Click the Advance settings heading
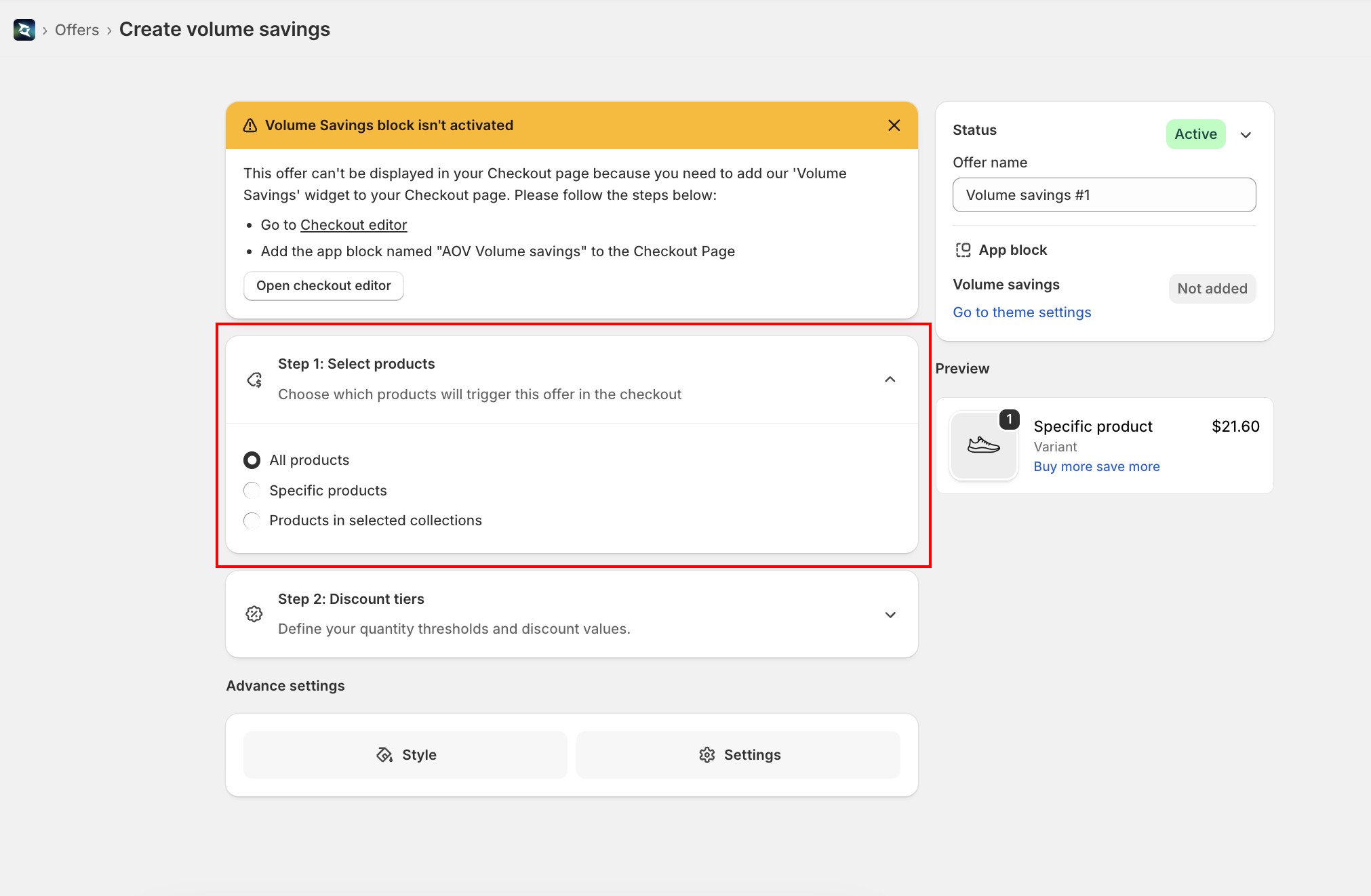The width and height of the screenshot is (1371, 896). (285, 686)
